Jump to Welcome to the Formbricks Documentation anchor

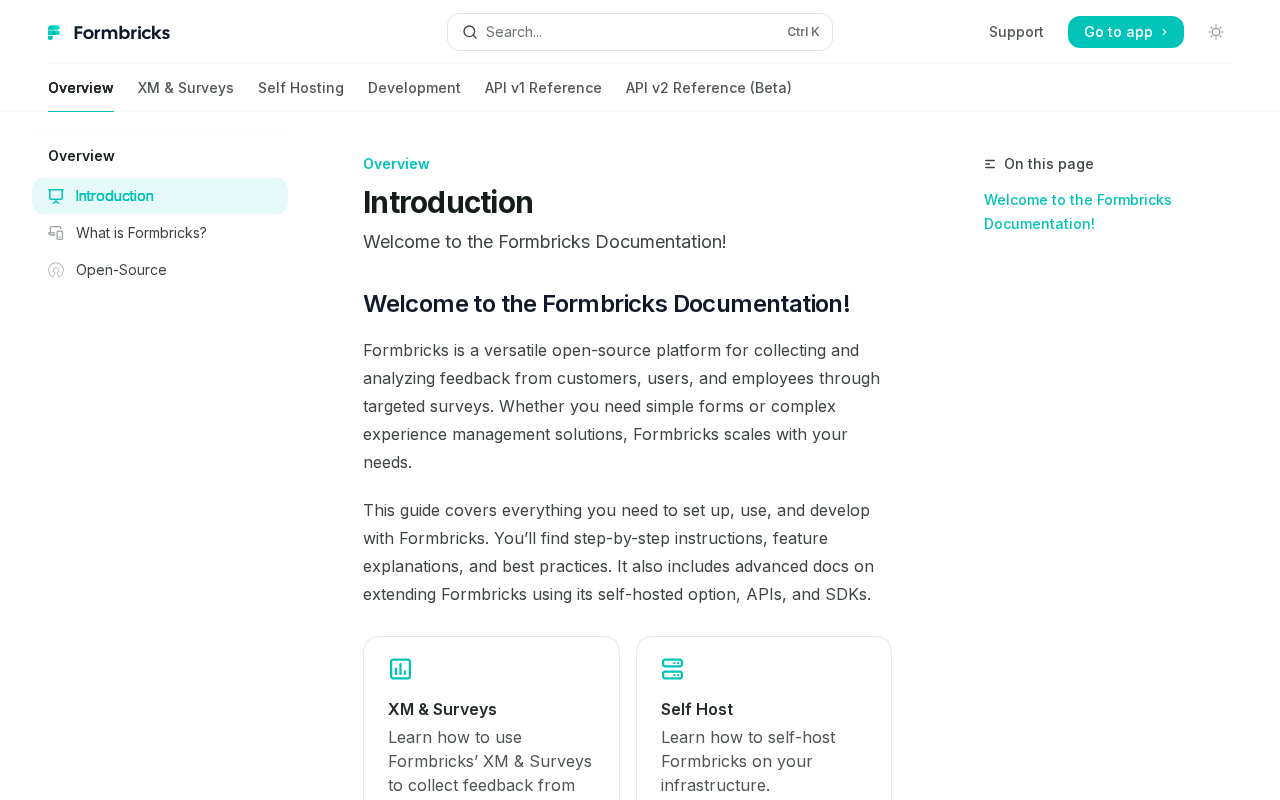click(1078, 212)
